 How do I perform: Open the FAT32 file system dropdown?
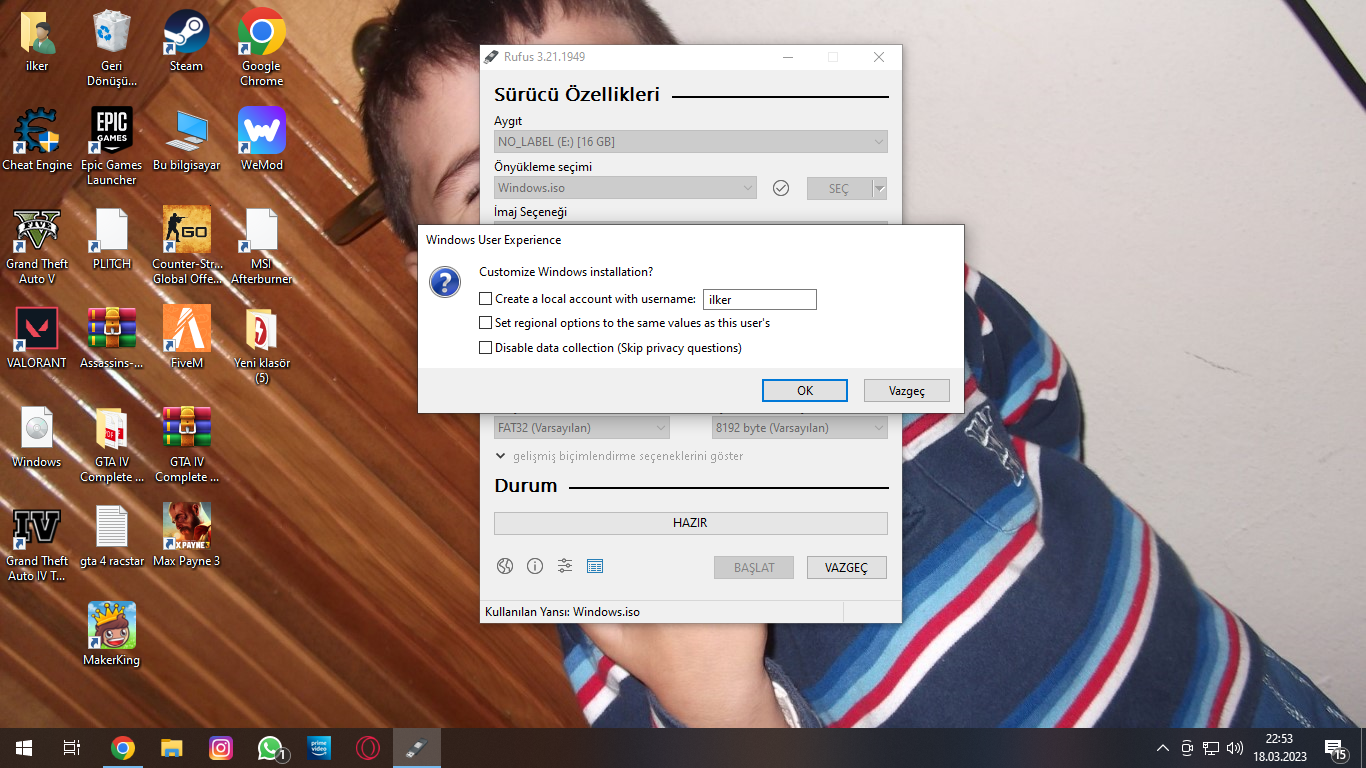(582, 428)
